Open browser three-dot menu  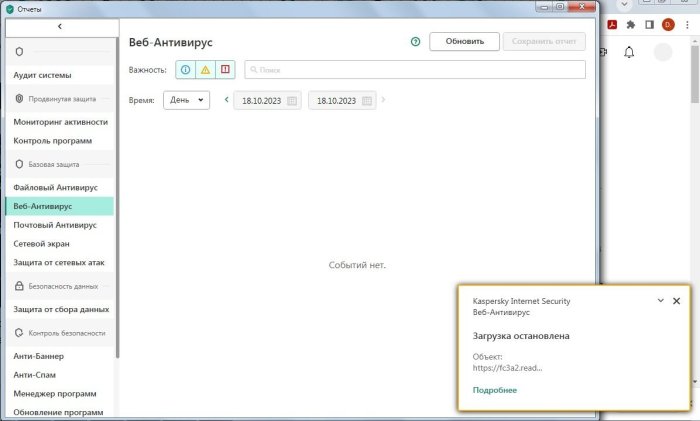[687, 25]
